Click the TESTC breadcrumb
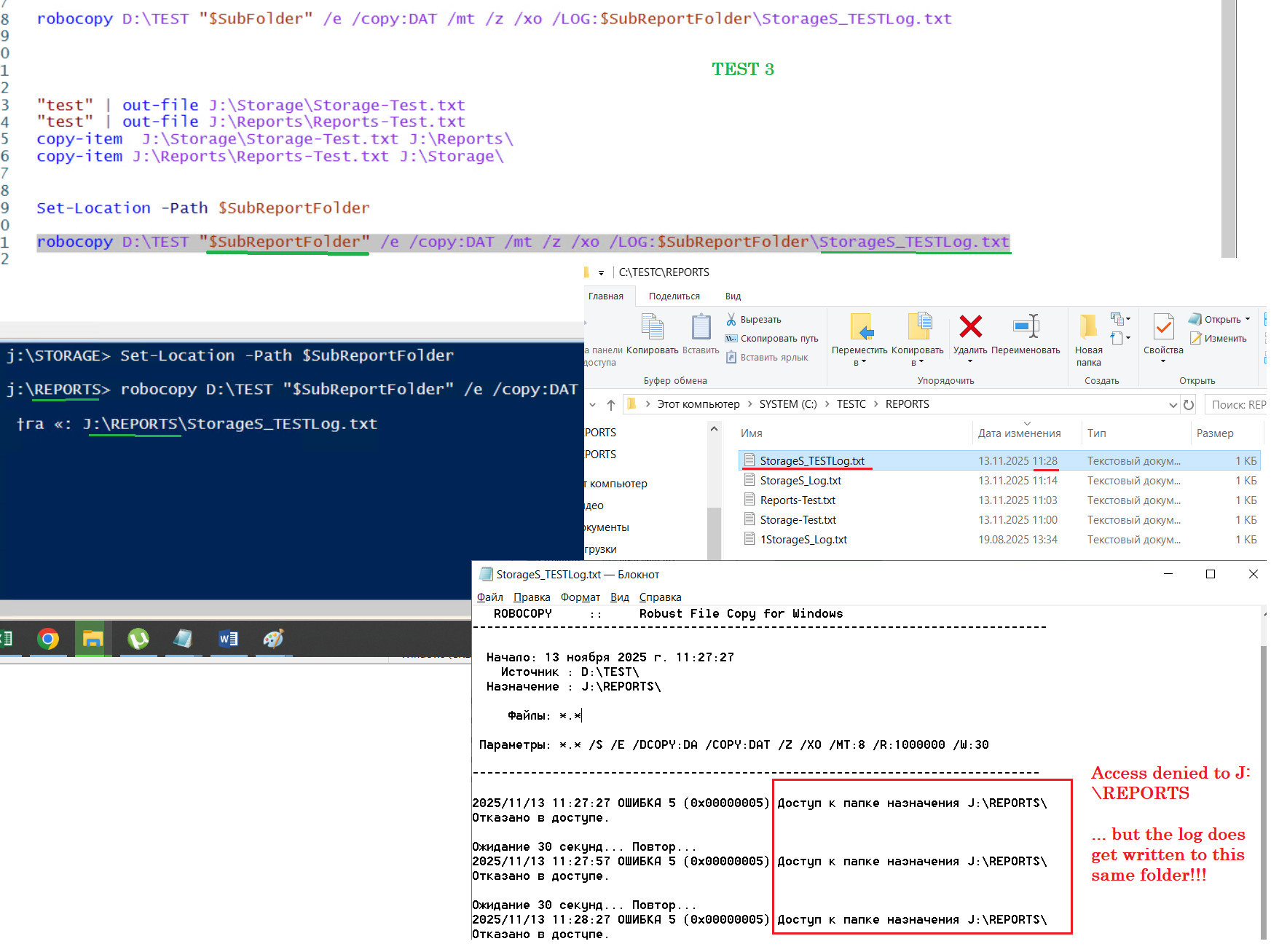Image resolution: width=1279 pixels, height=952 pixels. click(x=851, y=404)
